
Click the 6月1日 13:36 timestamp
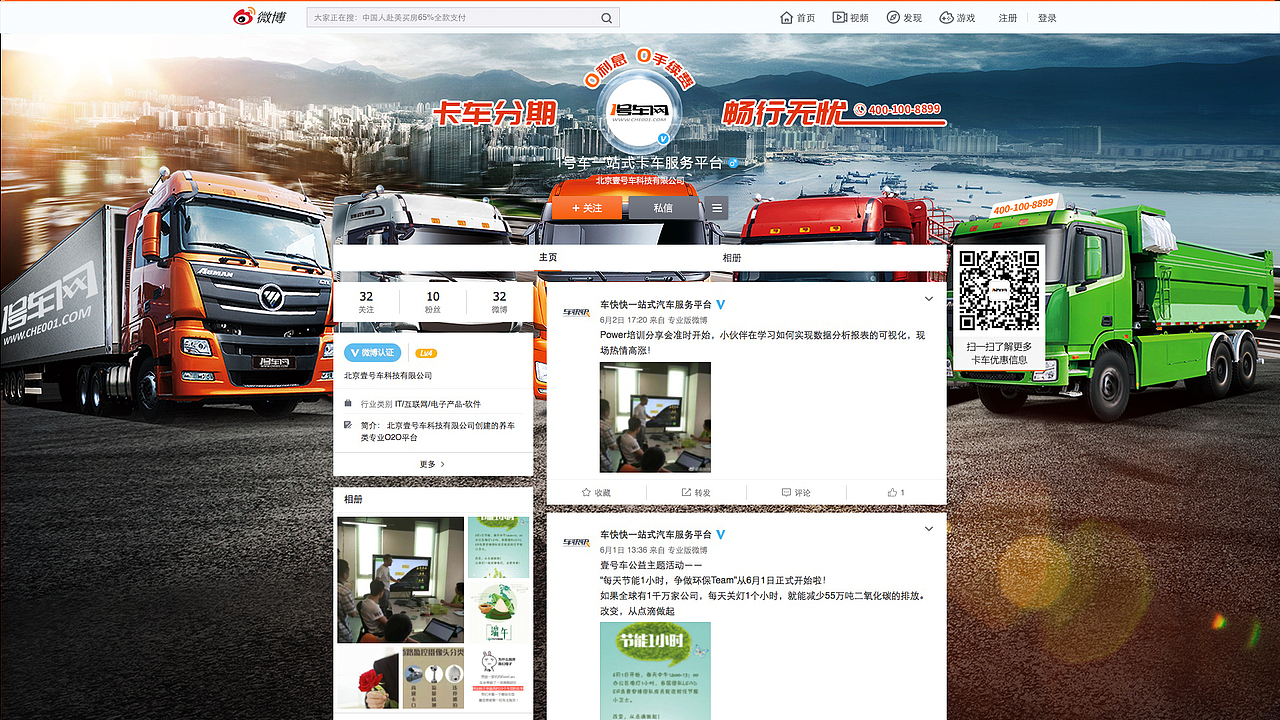(x=623, y=550)
